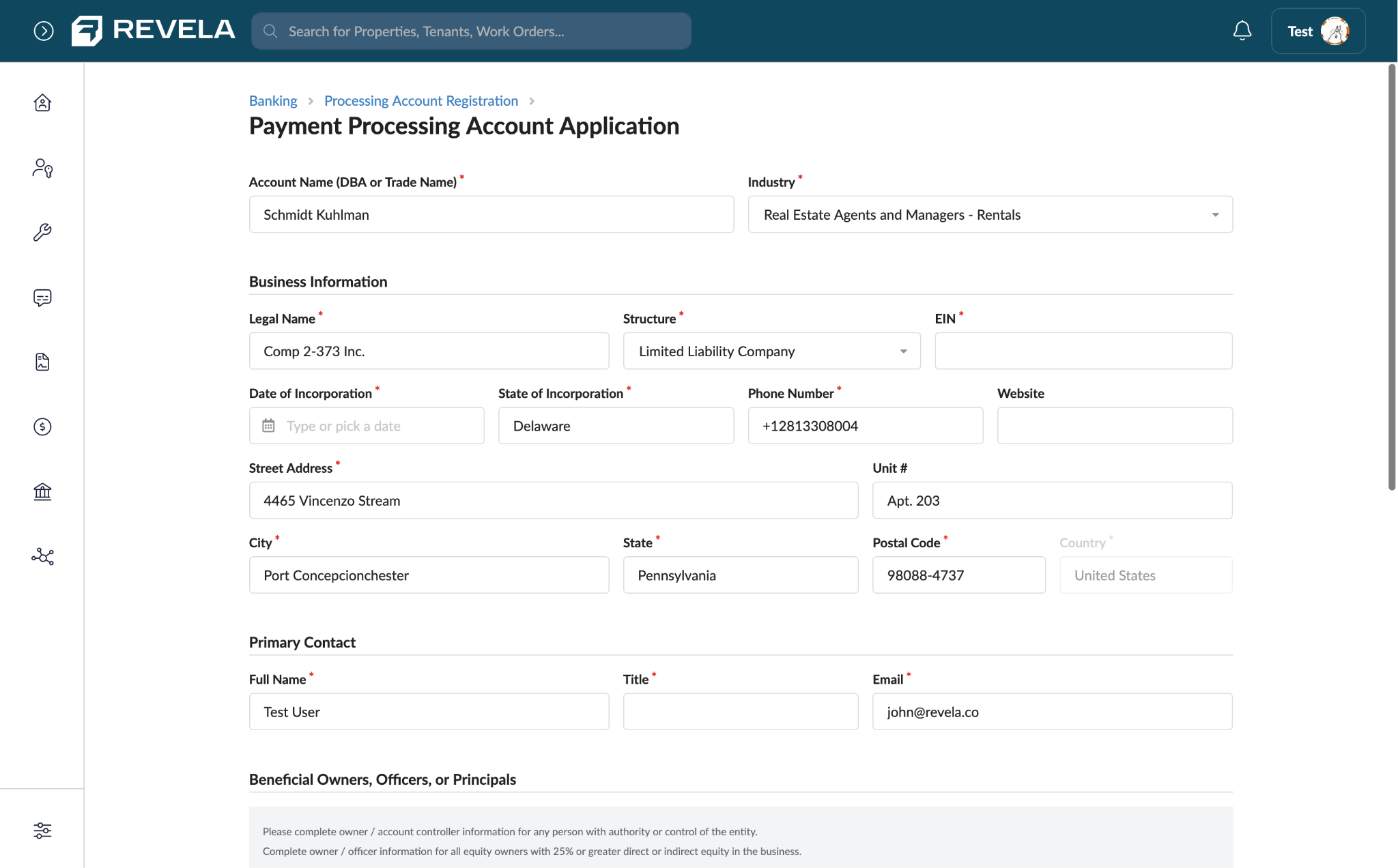The width and height of the screenshot is (1398, 868).
Task: Click the search magnifier icon
Action: [x=270, y=31]
